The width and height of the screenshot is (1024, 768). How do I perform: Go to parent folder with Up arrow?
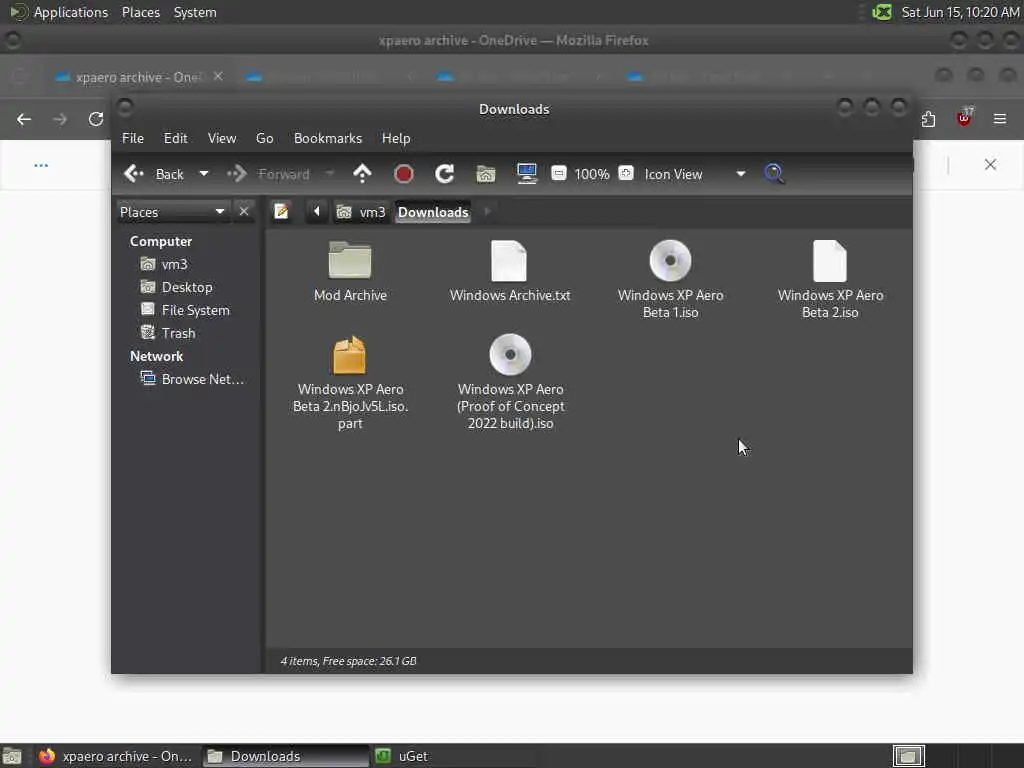(362, 174)
